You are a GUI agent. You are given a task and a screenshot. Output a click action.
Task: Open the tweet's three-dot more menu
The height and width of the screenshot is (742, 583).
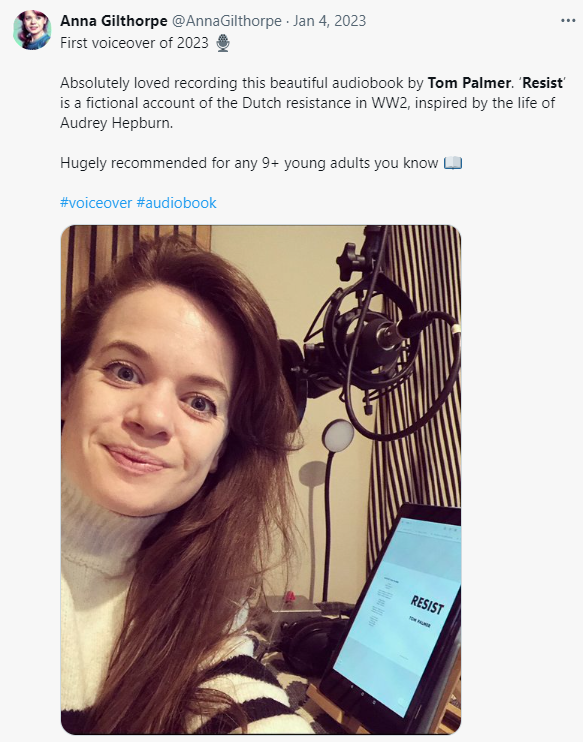(568, 21)
